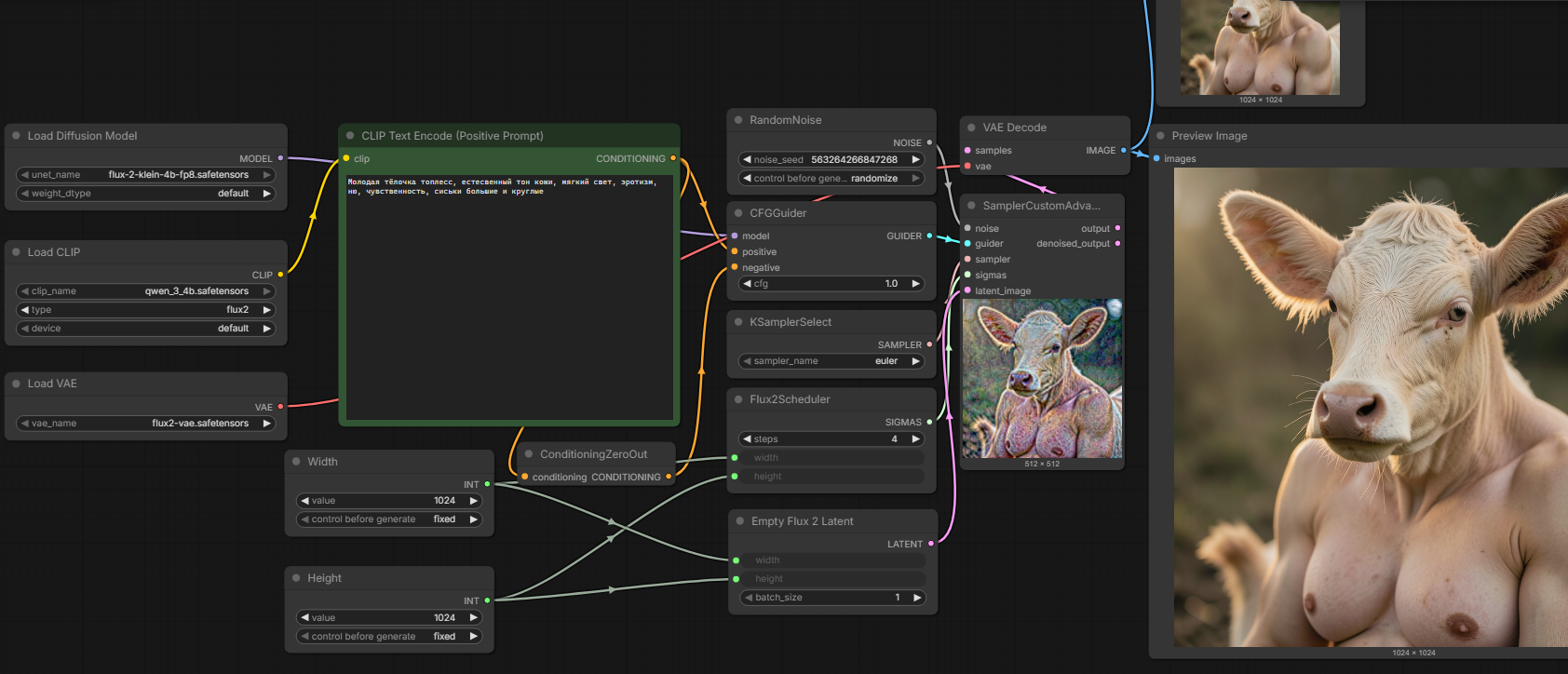This screenshot has height=674, width=1568.
Task: Click the denoised_output port on SamplerCustomAdvanced
Action: 1117,244
